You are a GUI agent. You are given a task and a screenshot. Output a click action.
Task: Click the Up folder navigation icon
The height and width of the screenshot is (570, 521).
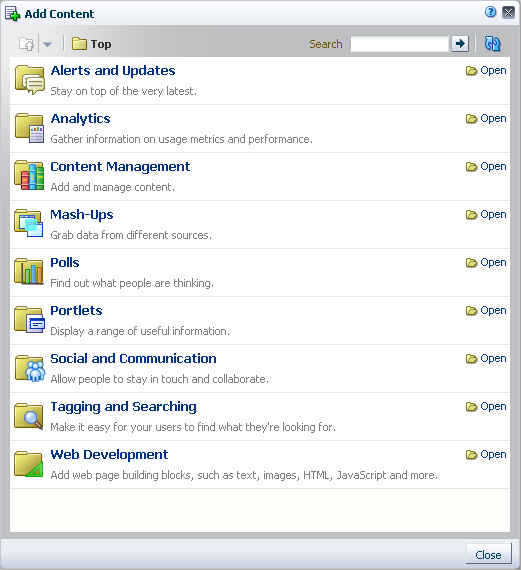27,44
